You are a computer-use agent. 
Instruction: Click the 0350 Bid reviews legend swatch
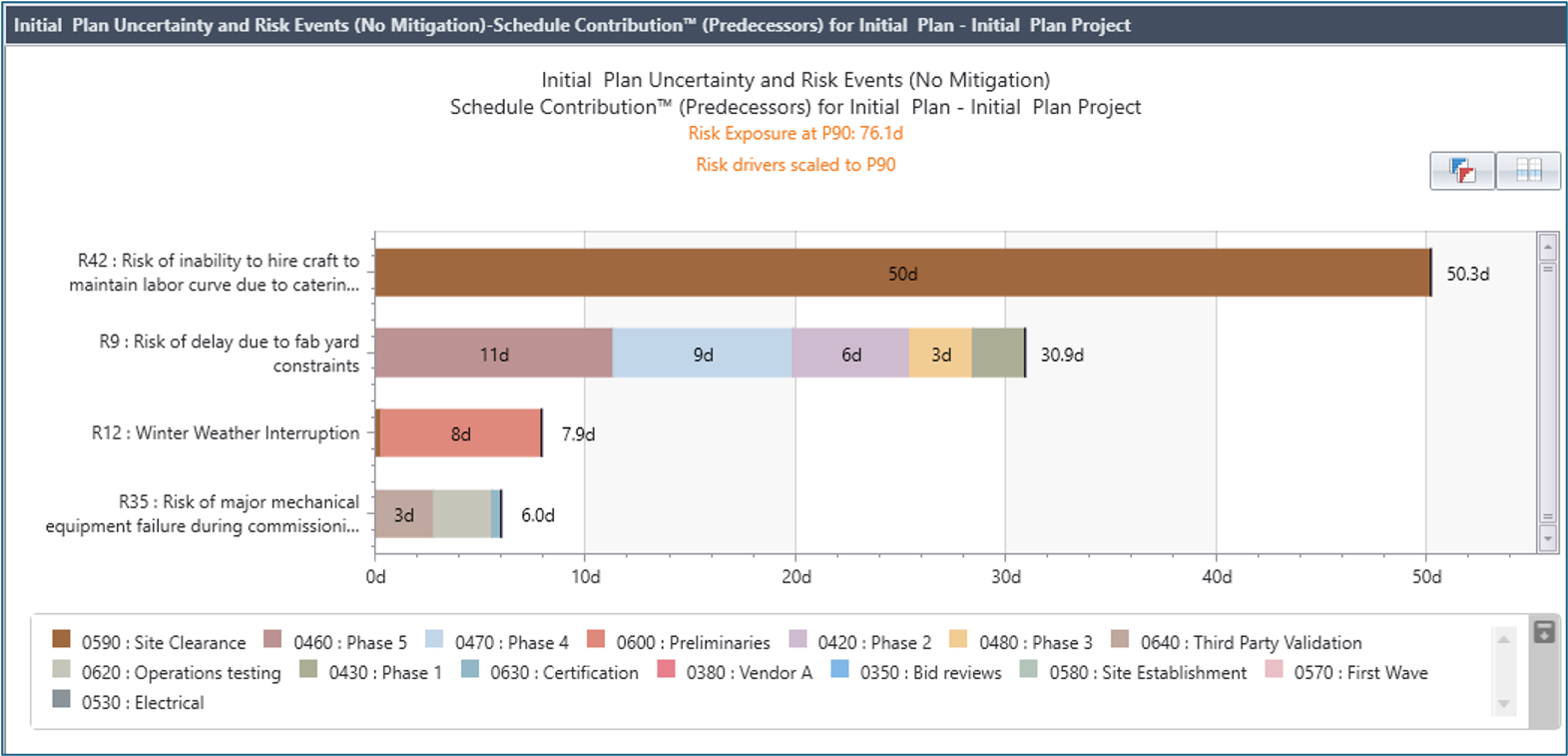point(840,670)
